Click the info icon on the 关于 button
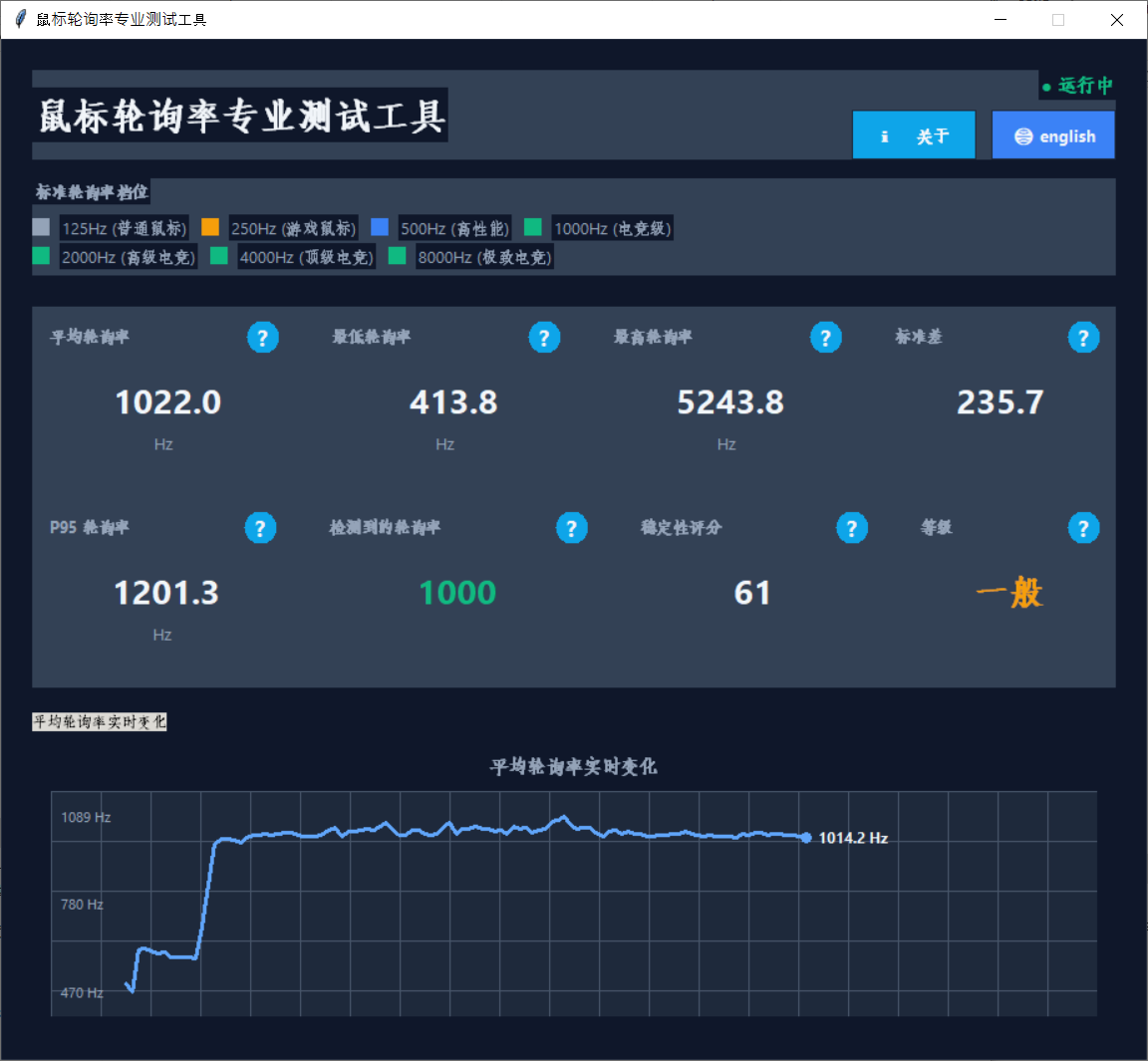This screenshot has height=1061, width=1148. pyautogui.click(x=885, y=134)
